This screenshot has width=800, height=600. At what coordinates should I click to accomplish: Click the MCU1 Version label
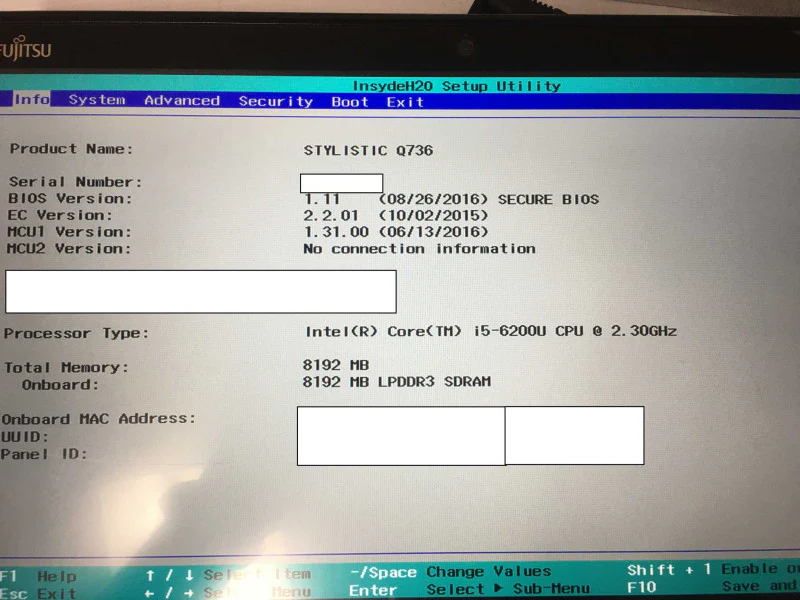pyautogui.click(x=69, y=232)
